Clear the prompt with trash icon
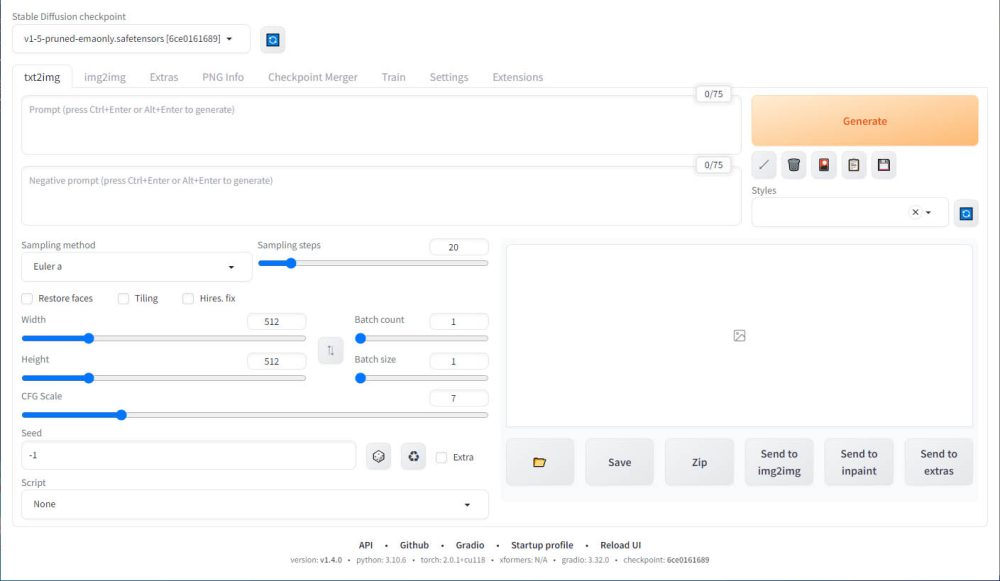The image size is (1000, 581). tap(794, 165)
